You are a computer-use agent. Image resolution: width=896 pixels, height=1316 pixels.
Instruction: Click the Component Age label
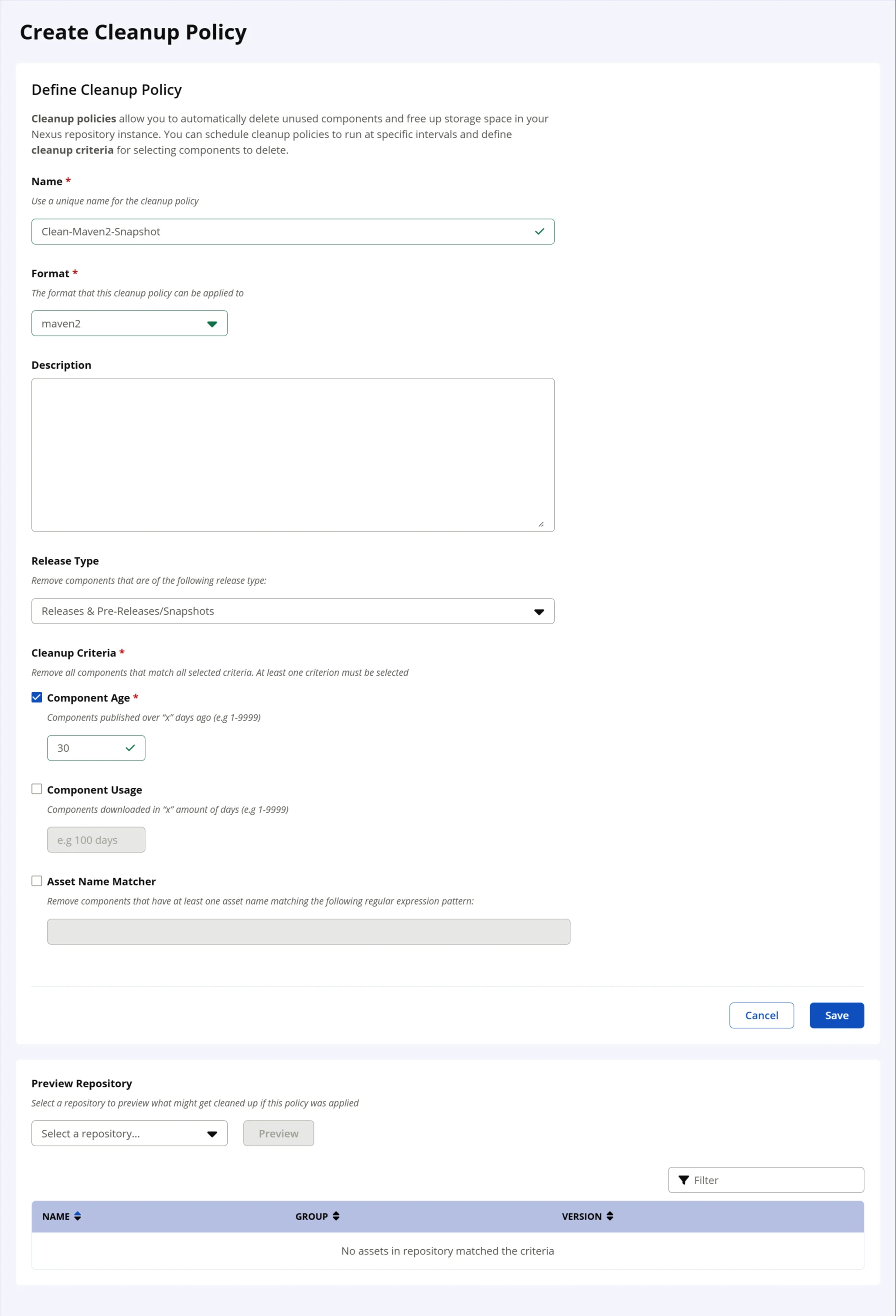pos(89,698)
